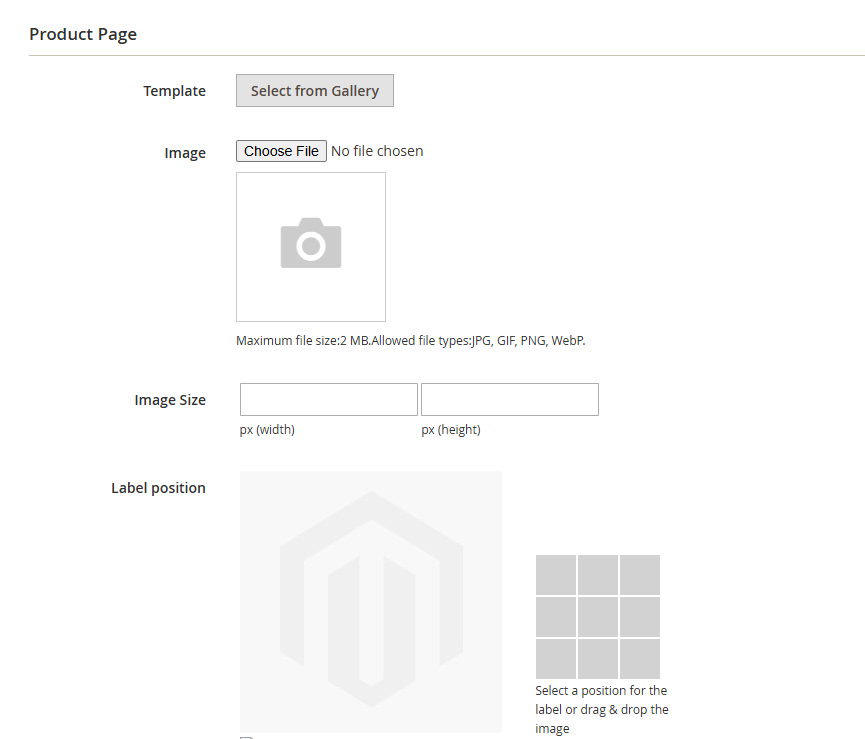The height and width of the screenshot is (739, 865).
Task: Click the Label position label
Action: [158, 488]
